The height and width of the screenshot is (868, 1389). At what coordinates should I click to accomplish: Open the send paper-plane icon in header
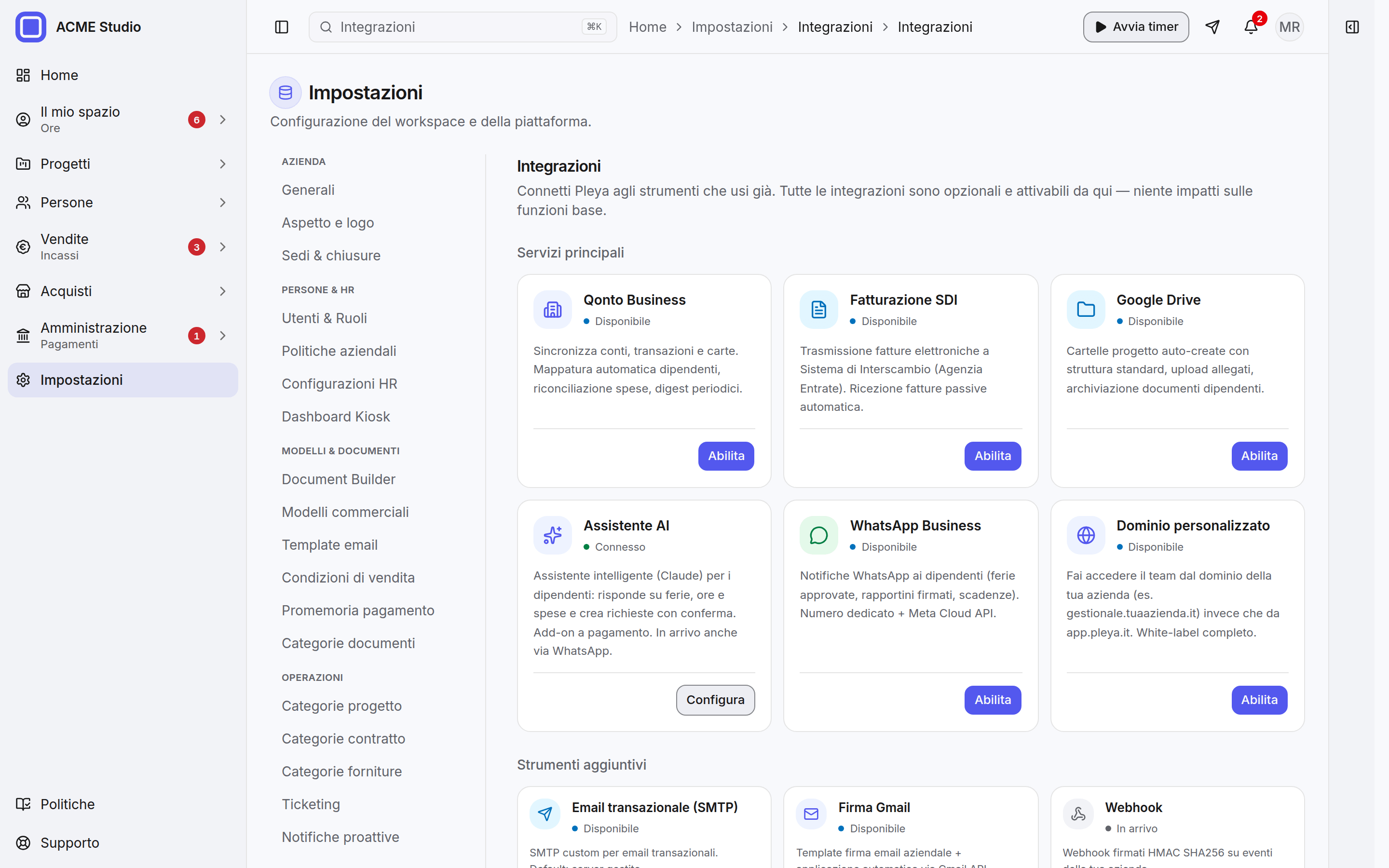[x=1212, y=27]
